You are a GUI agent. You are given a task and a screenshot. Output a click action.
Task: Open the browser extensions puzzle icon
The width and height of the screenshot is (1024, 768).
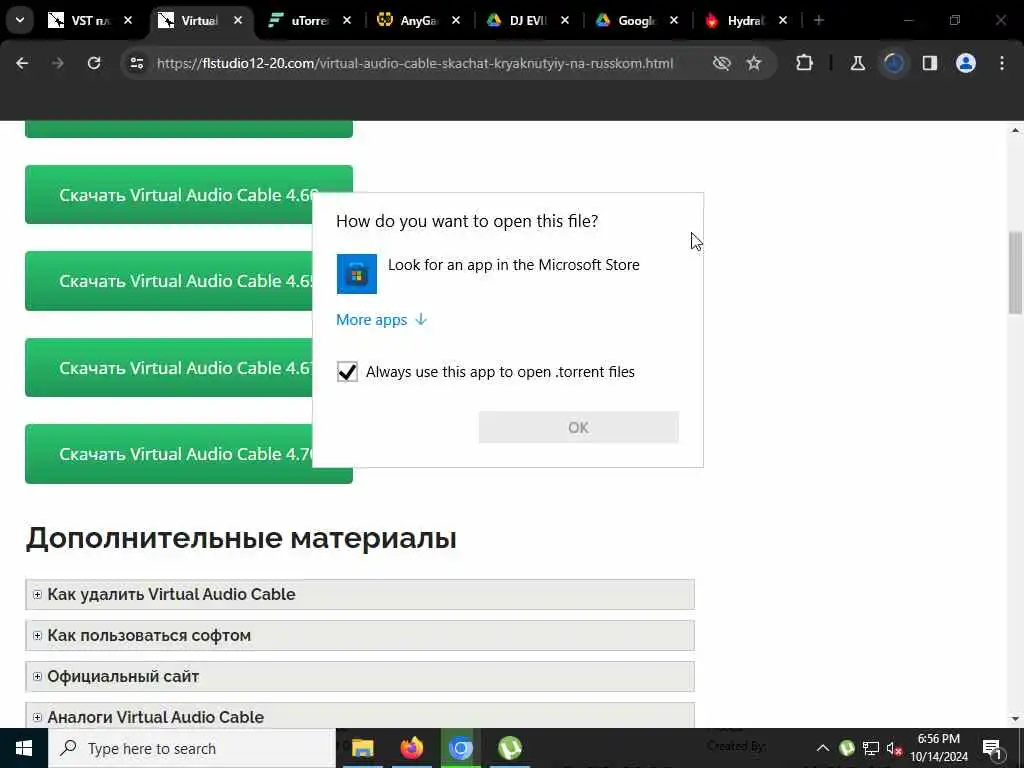tap(805, 63)
